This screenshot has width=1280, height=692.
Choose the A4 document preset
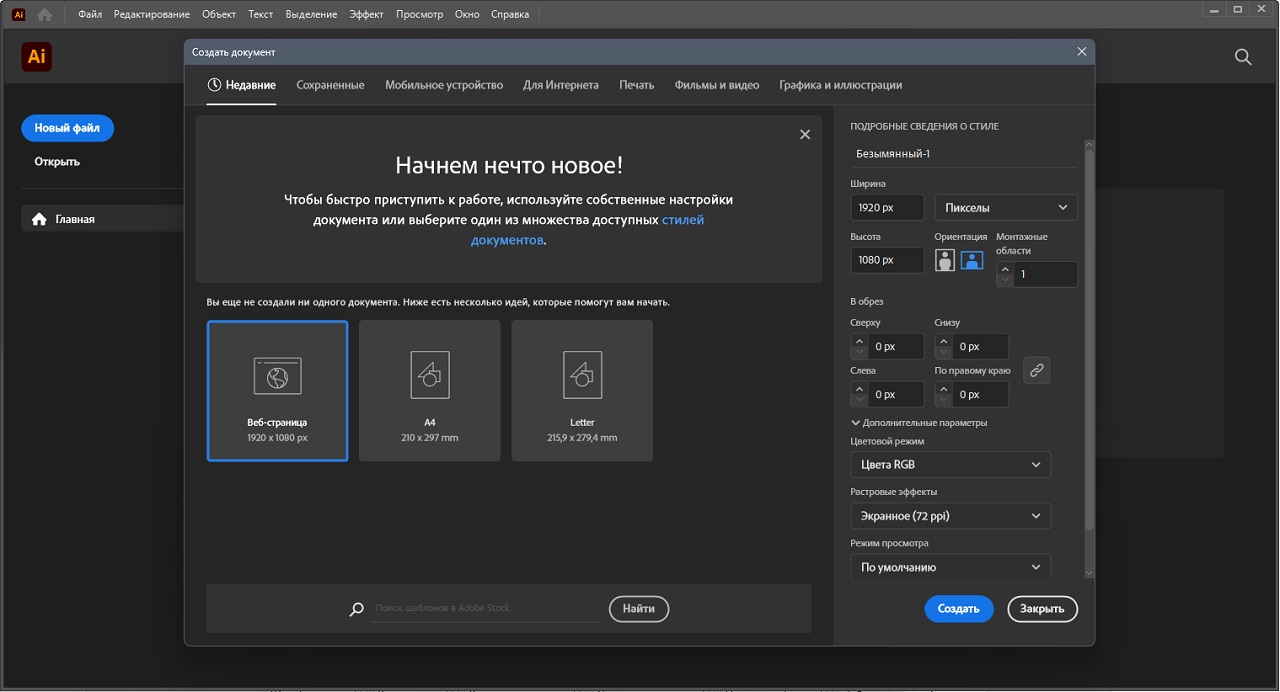429,390
